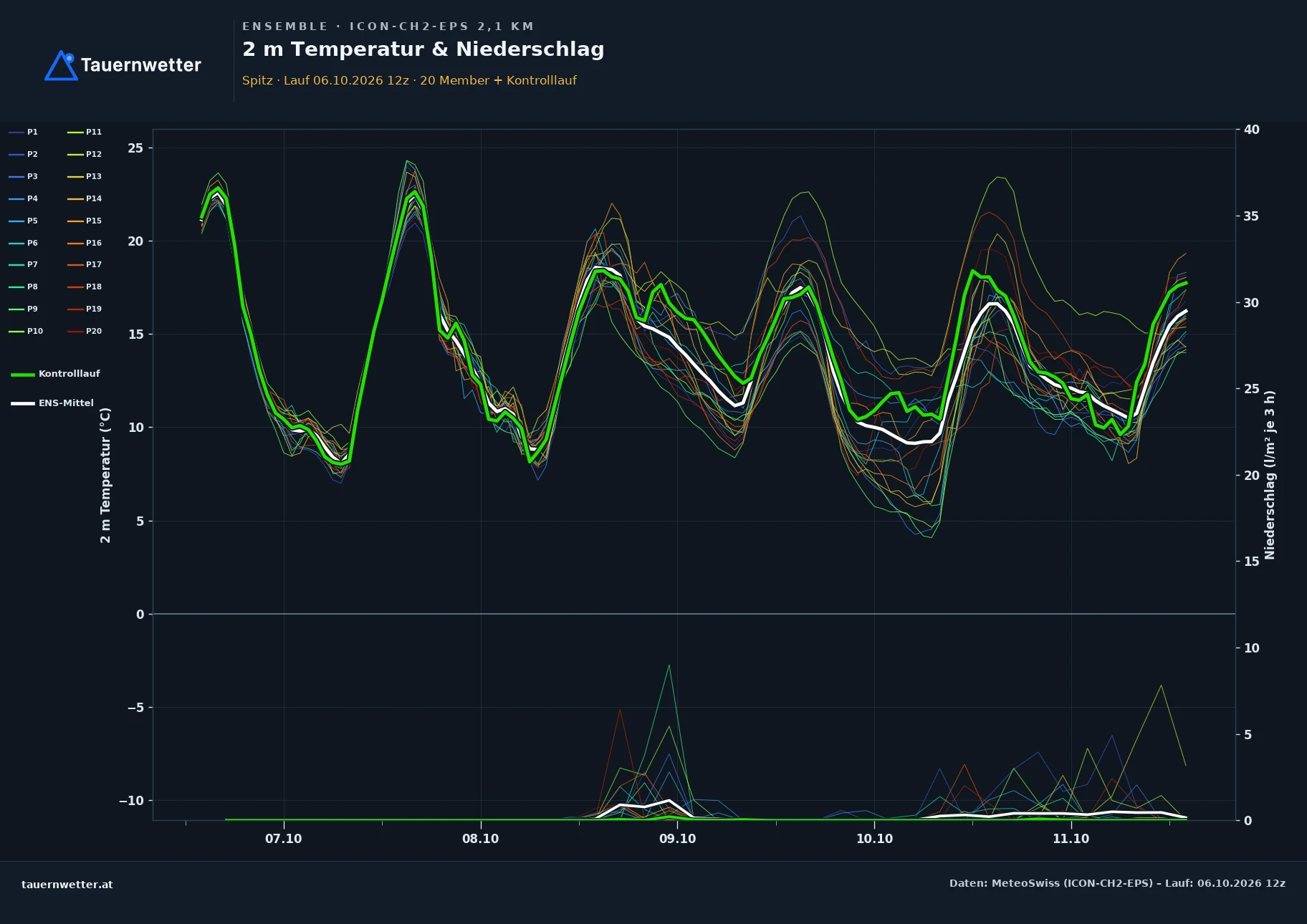Image resolution: width=1307 pixels, height=924 pixels.
Task: Click the 11.10 date axis label
Action: (1071, 839)
